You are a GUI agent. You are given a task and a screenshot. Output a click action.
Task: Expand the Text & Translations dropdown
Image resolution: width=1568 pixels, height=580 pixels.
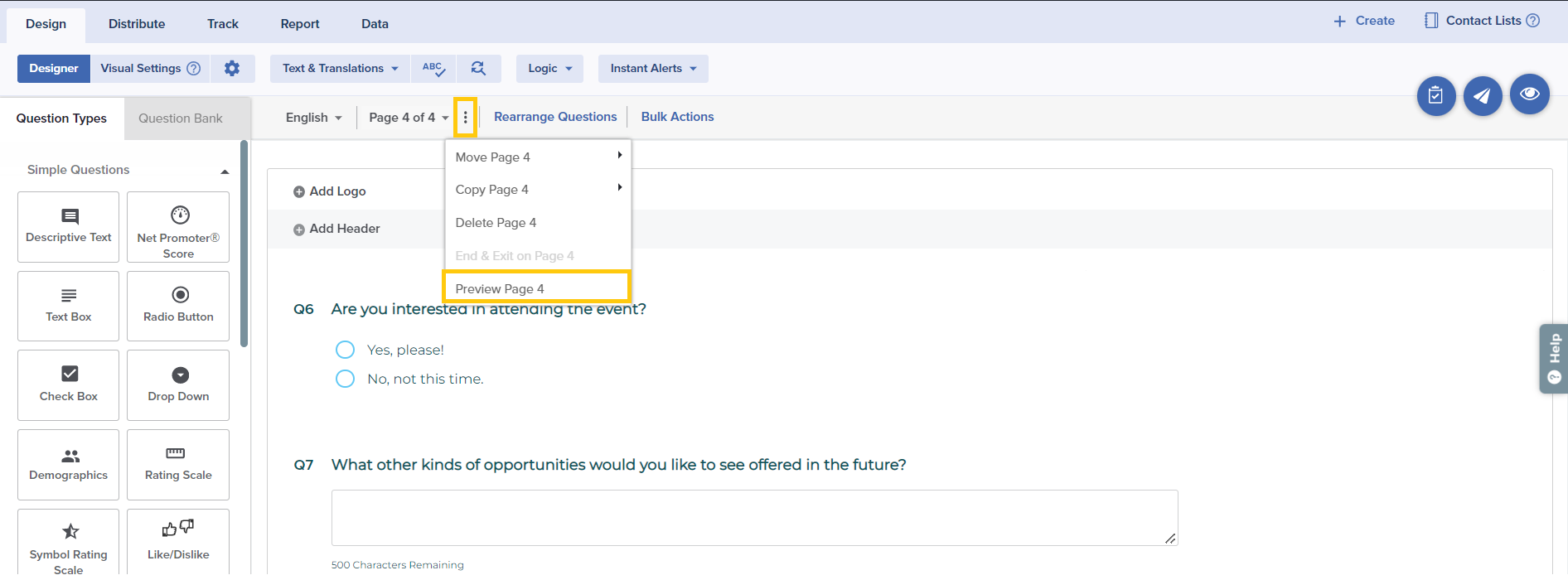340,69
